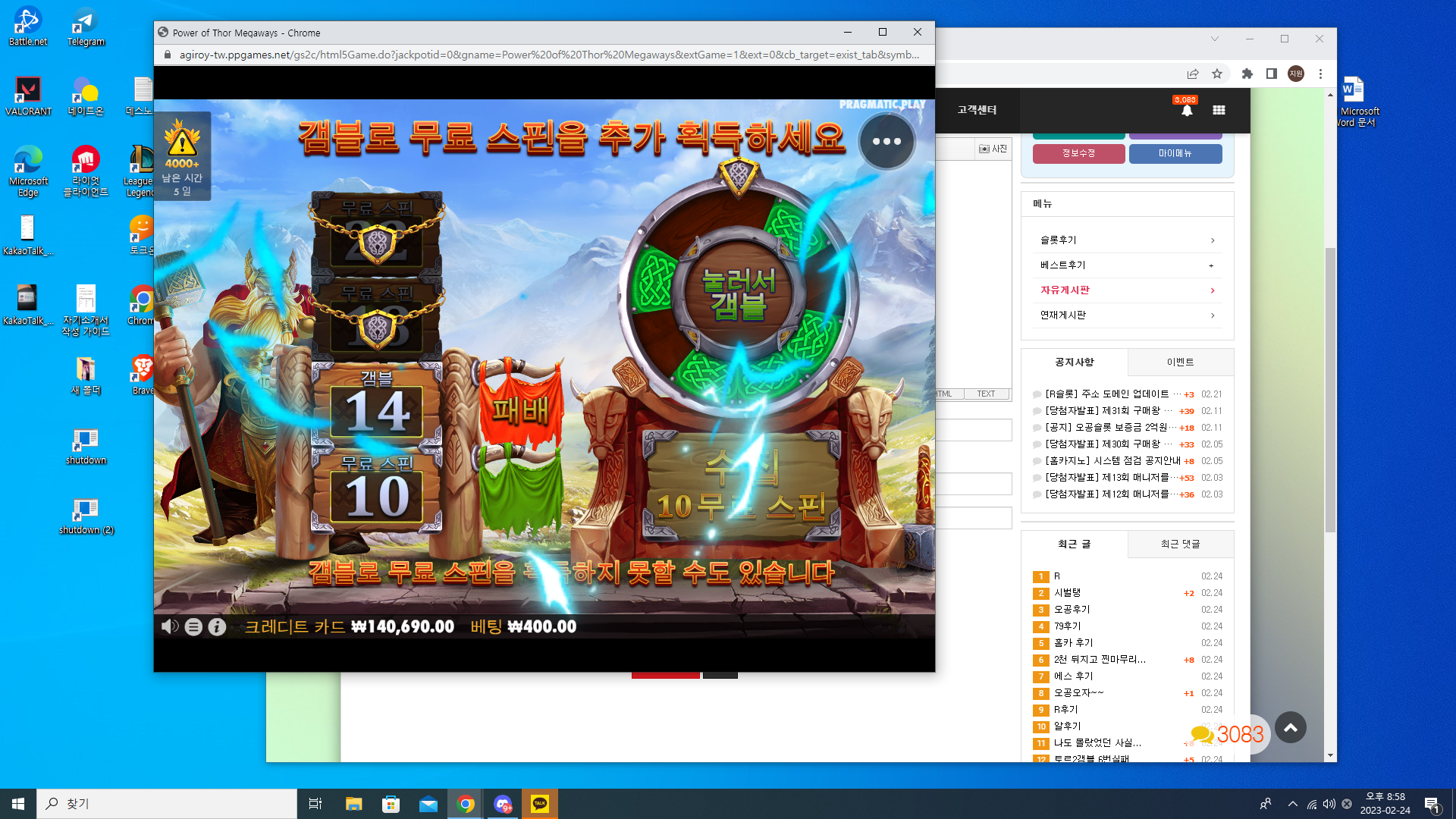Open the 연재게시판 menu item
The image size is (1456, 819).
[x=1128, y=315]
